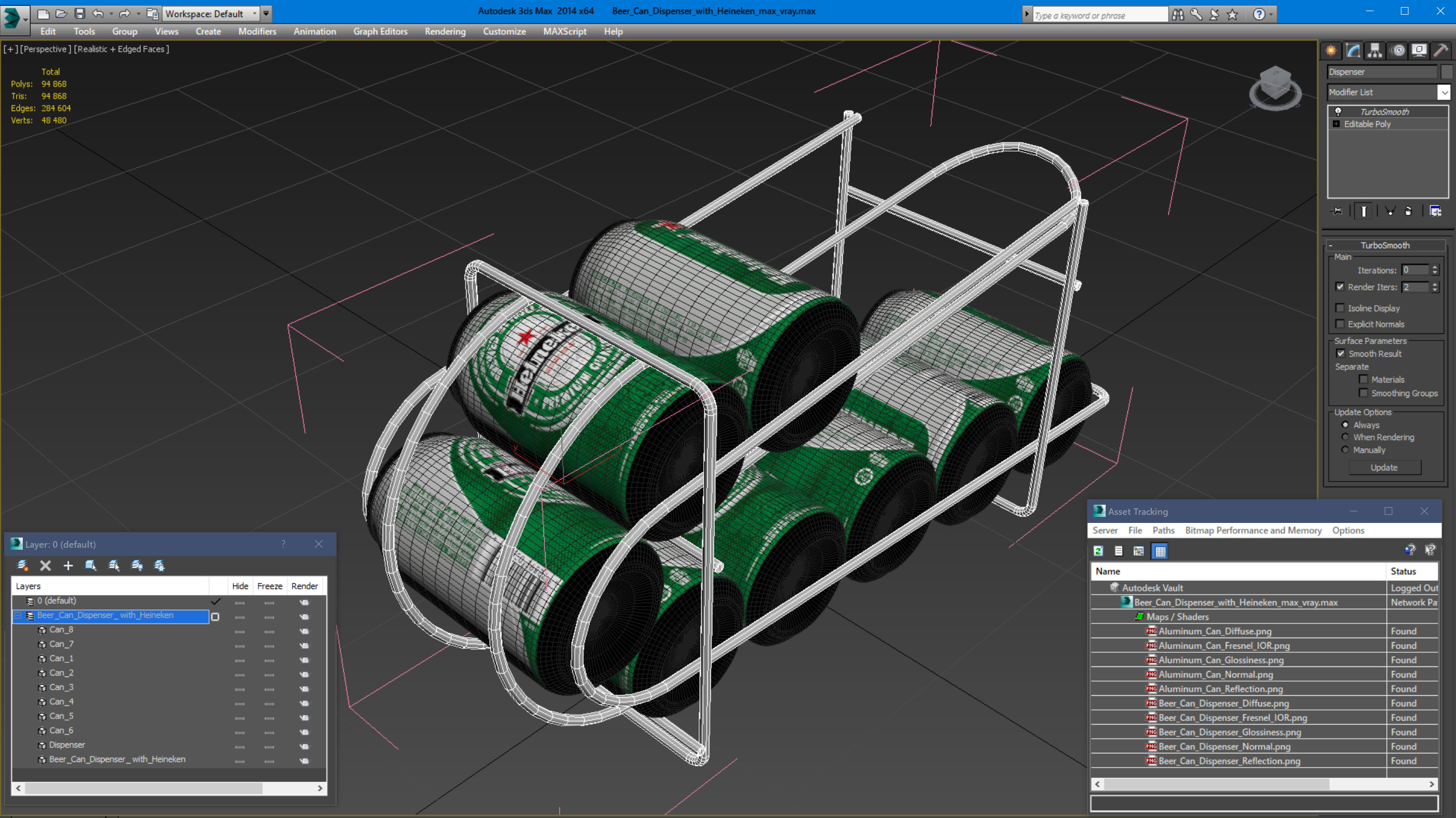Image resolution: width=1456 pixels, height=818 pixels.
Task: Open the Utilities command panel tab
Action: coord(1441,51)
